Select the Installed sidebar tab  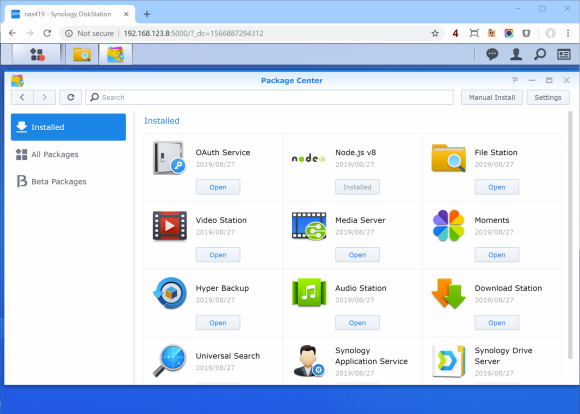pos(68,127)
